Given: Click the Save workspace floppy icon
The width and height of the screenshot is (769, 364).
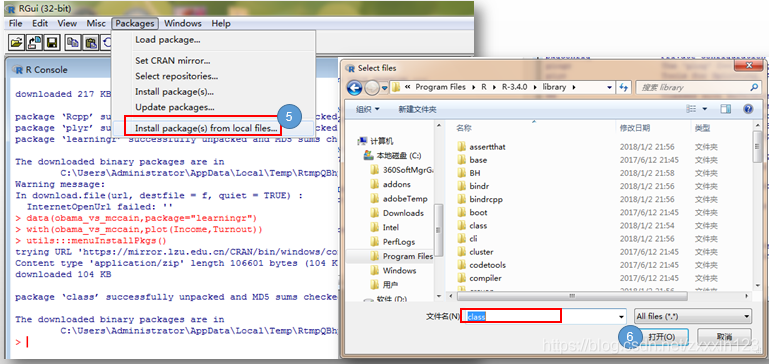Looking at the screenshot, I should (x=52, y=43).
